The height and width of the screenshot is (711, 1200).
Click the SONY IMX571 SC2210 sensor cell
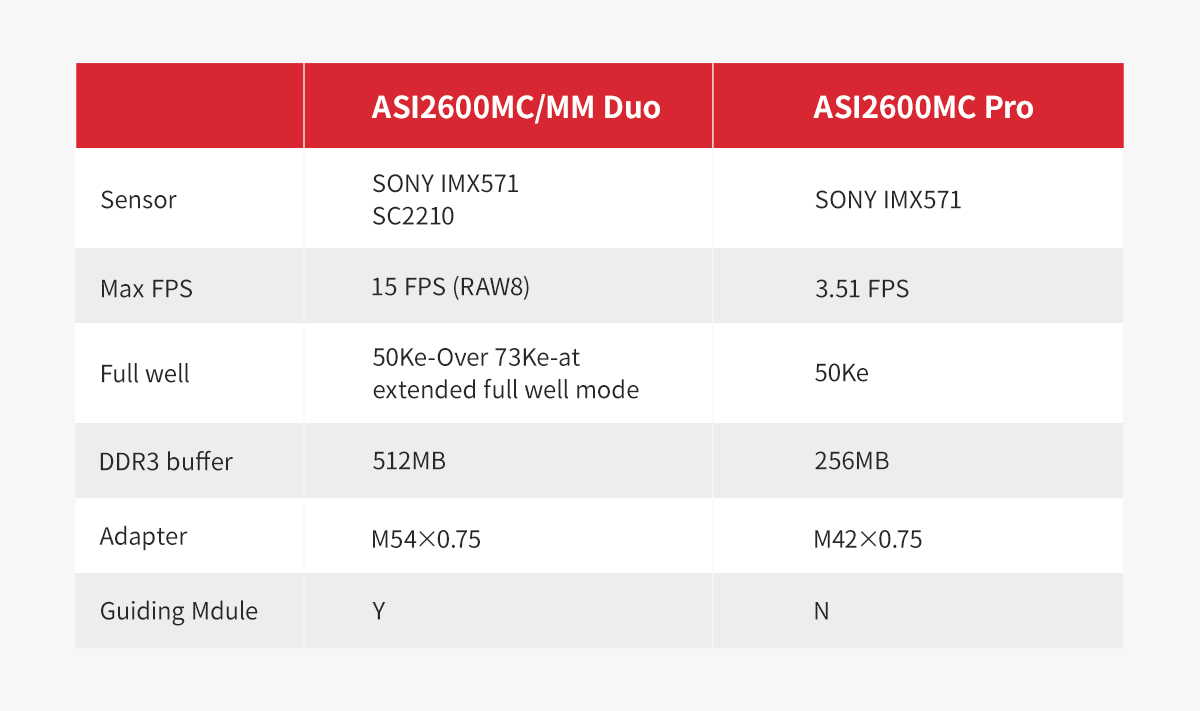click(x=446, y=199)
